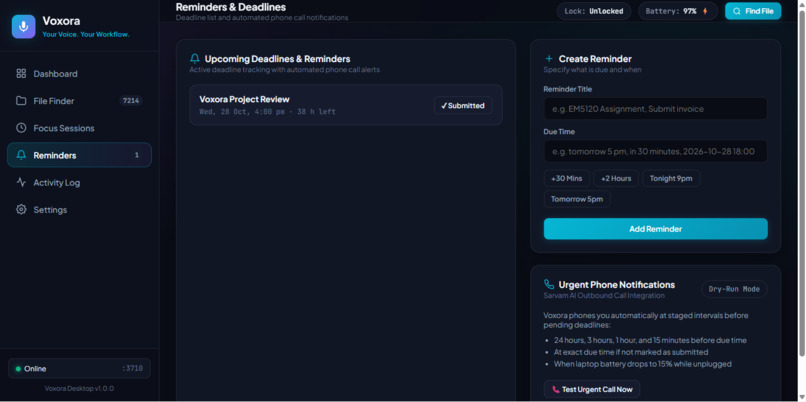Open the Dashboard page
The height and width of the screenshot is (402, 806).
pyautogui.click(x=79, y=74)
